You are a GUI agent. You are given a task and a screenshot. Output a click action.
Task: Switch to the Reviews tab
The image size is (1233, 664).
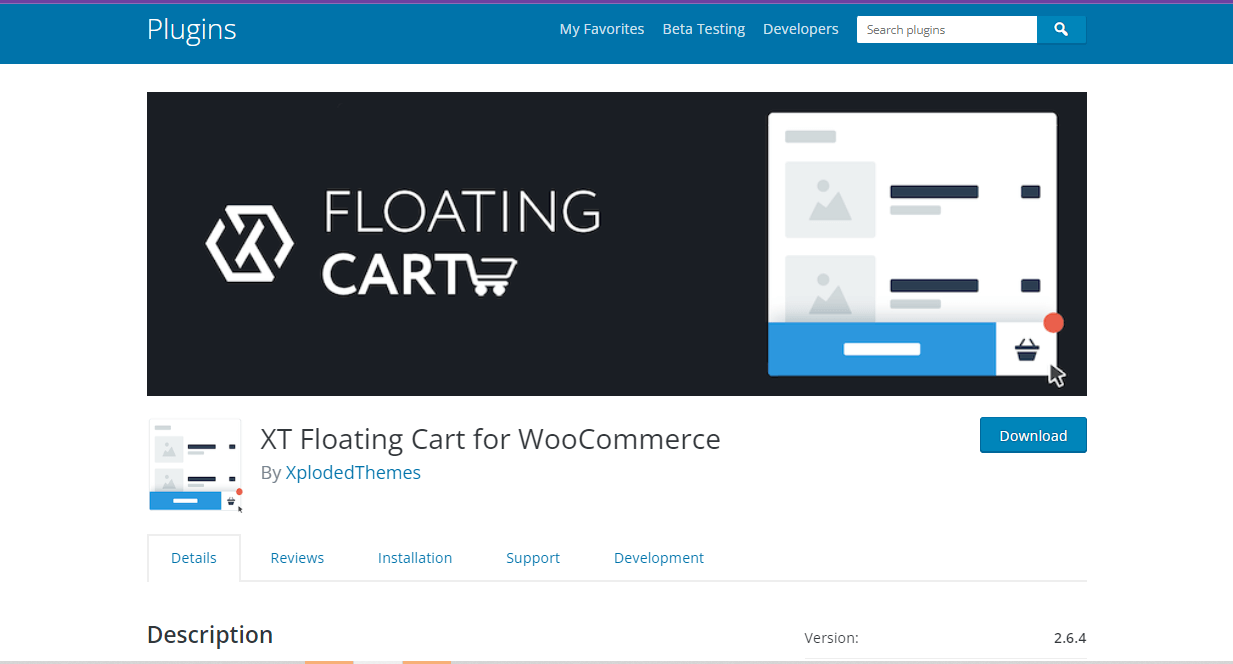click(297, 557)
